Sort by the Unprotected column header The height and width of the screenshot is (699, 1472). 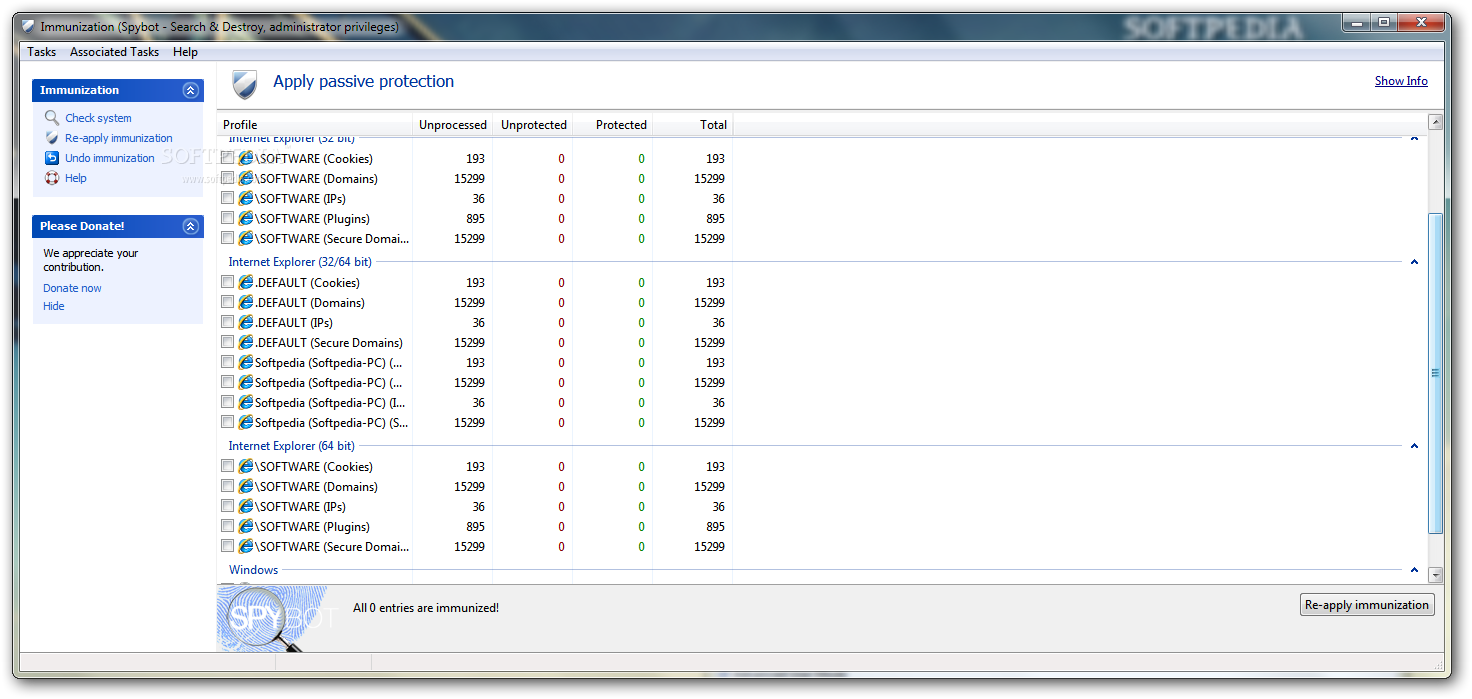[x=533, y=125]
